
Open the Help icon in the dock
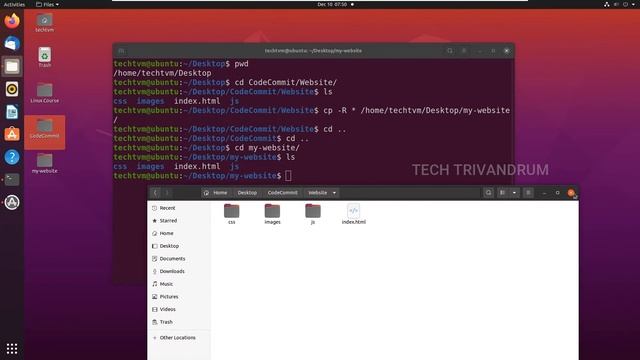tap(12, 157)
